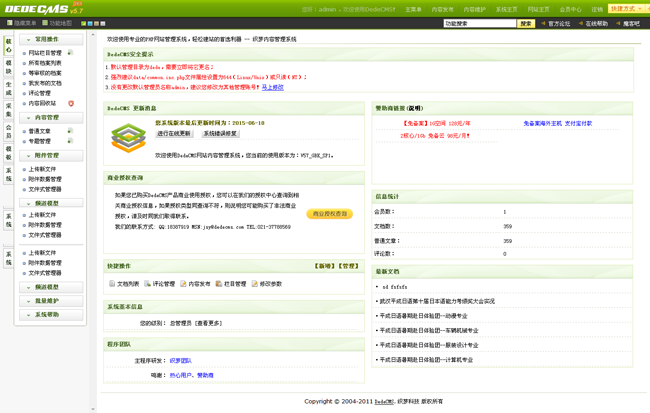Click the 进行在线更新 button
This screenshot has height=413, width=650.
point(174,133)
